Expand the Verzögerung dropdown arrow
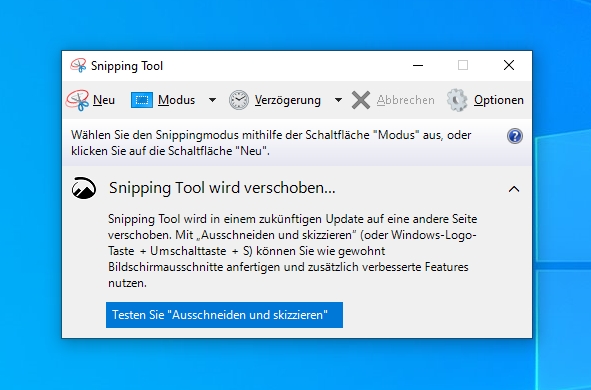This screenshot has width=591, height=390. coord(338,100)
